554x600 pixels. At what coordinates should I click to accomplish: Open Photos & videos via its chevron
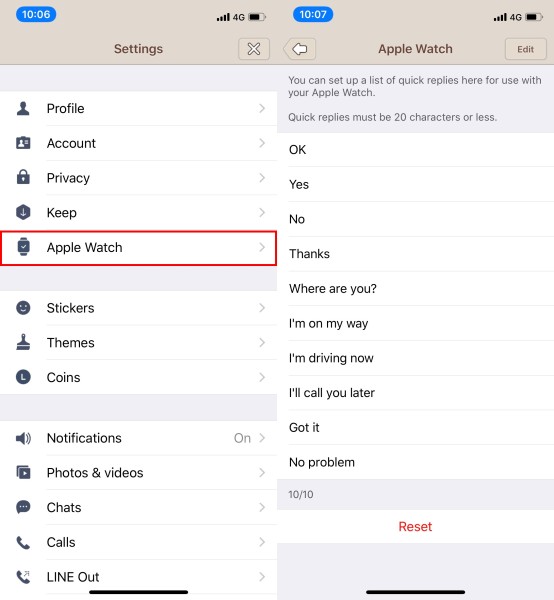pos(262,473)
